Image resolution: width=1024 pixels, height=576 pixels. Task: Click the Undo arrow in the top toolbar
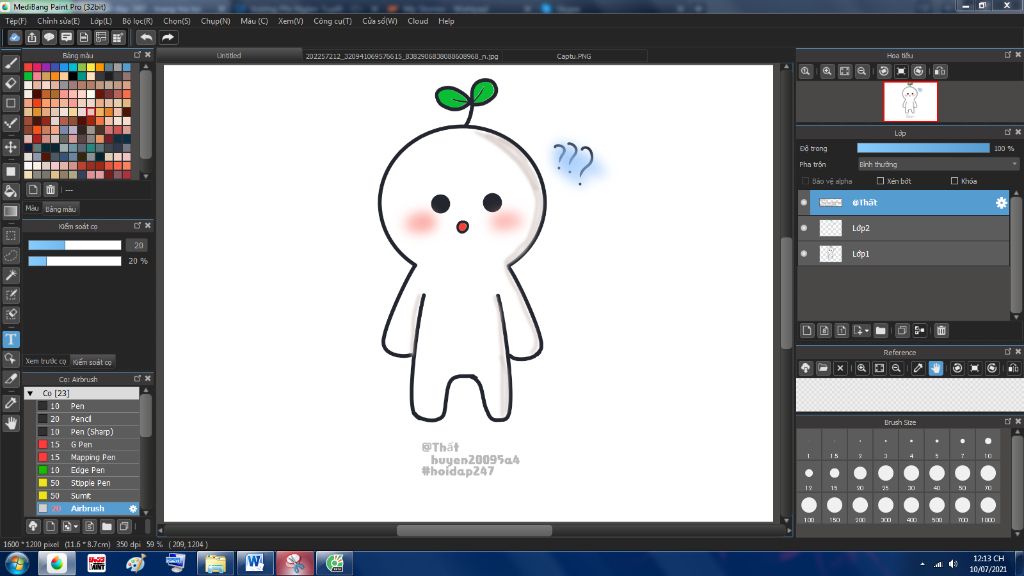tap(146, 37)
